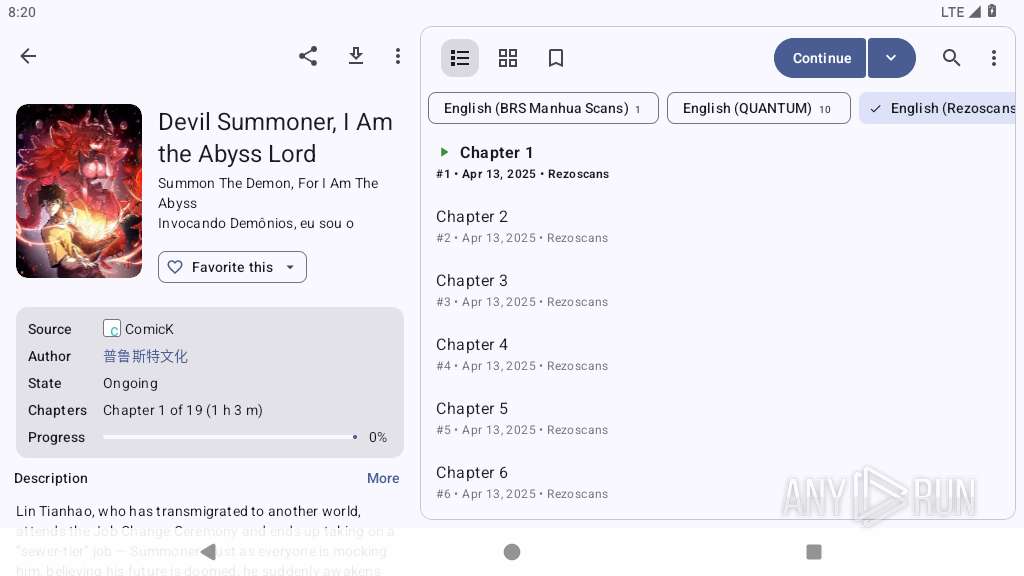Open Chapter 4 from the list
The height and width of the screenshot is (576, 1024).
click(x=718, y=354)
